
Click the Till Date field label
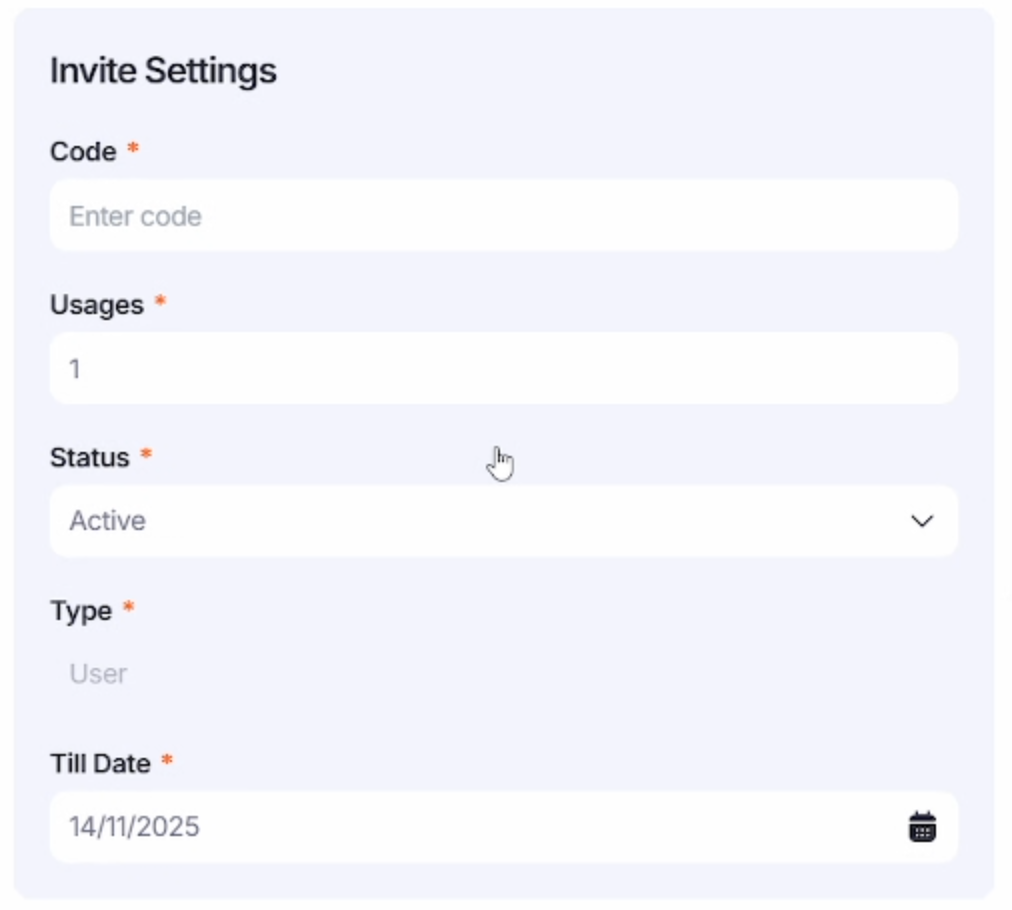(100, 764)
